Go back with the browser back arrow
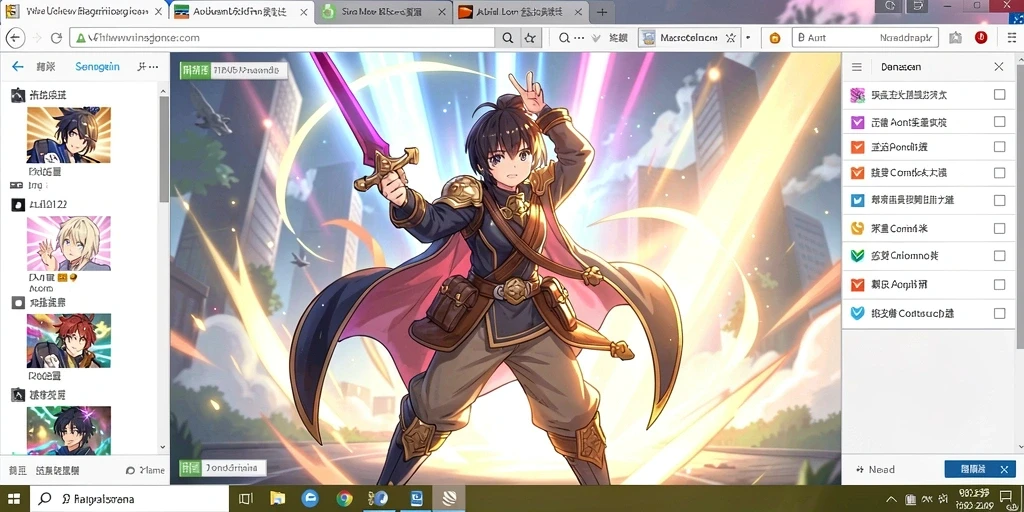Screen dimensions: 1024x512 tap(14, 38)
